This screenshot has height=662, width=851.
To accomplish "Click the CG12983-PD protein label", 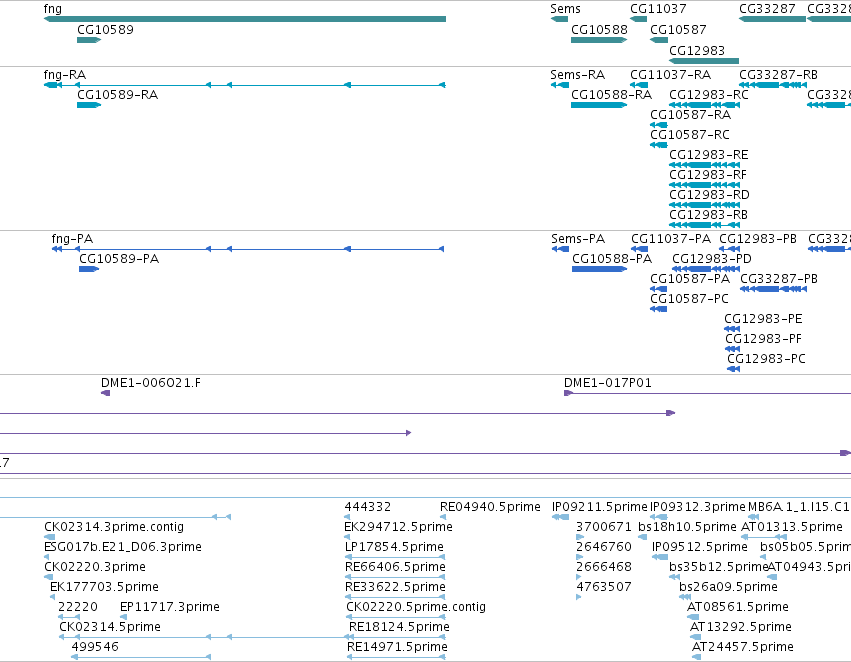I will click(712, 259).
